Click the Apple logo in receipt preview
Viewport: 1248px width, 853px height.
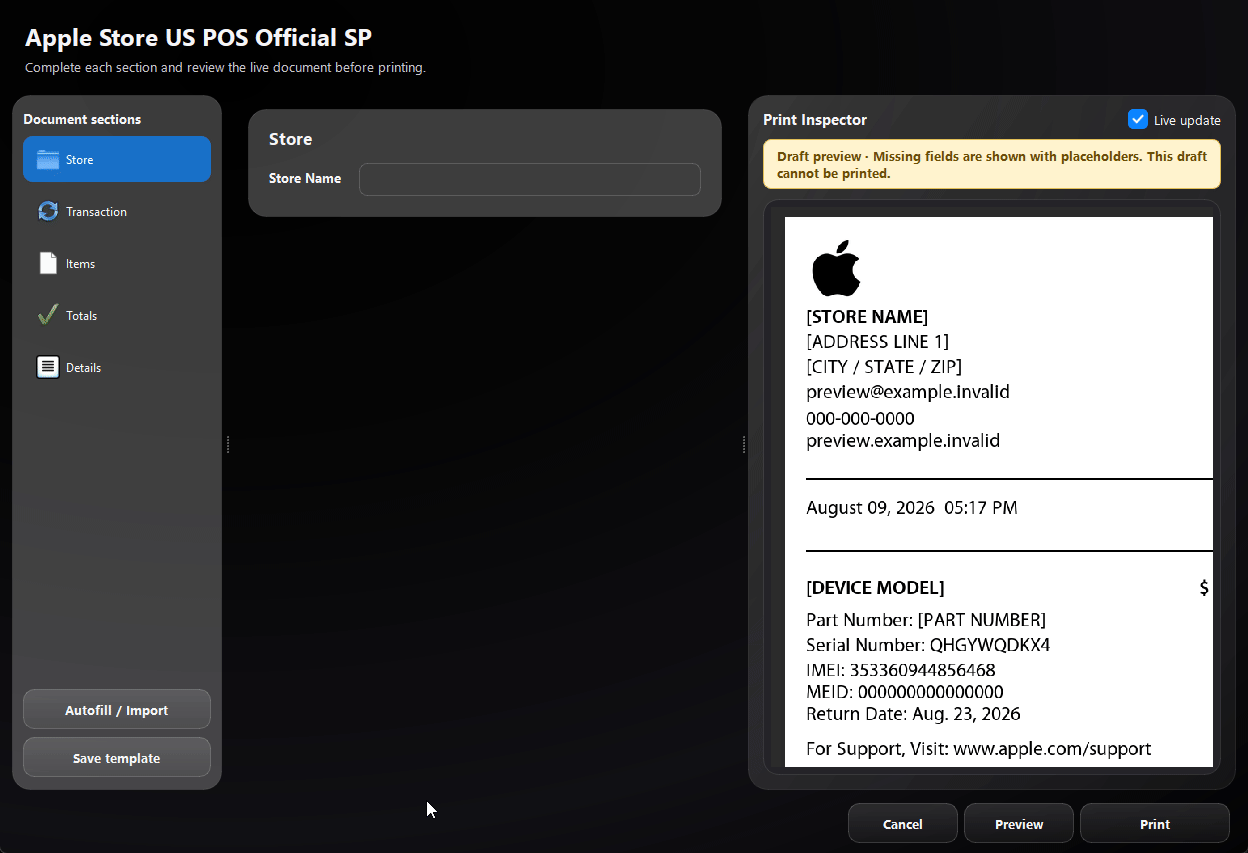click(x=836, y=268)
